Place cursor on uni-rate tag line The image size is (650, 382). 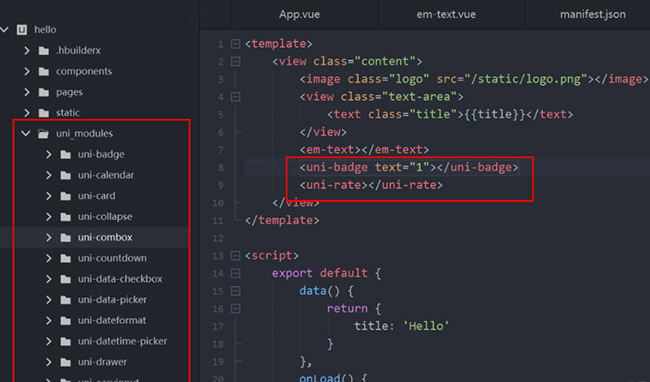pyautogui.click(x=371, y=185)
